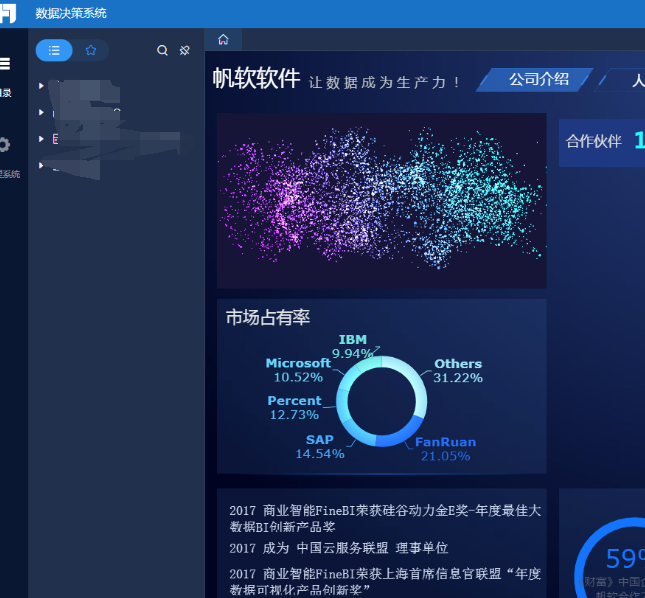Click the home icon tab
The height and width of the screenshot is (598, 645).
[223, 40]
